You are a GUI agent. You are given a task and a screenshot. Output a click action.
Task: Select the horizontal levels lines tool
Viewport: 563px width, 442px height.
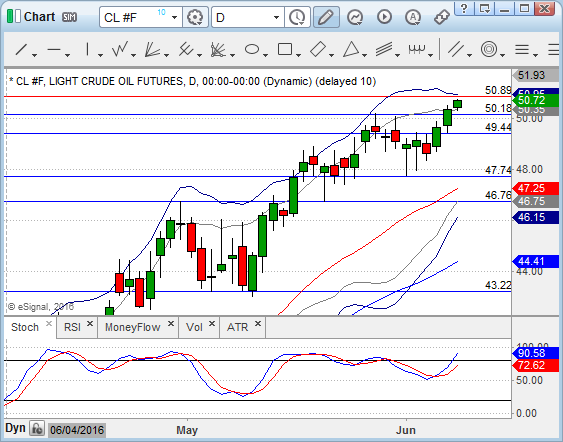(x=522, y=50)
